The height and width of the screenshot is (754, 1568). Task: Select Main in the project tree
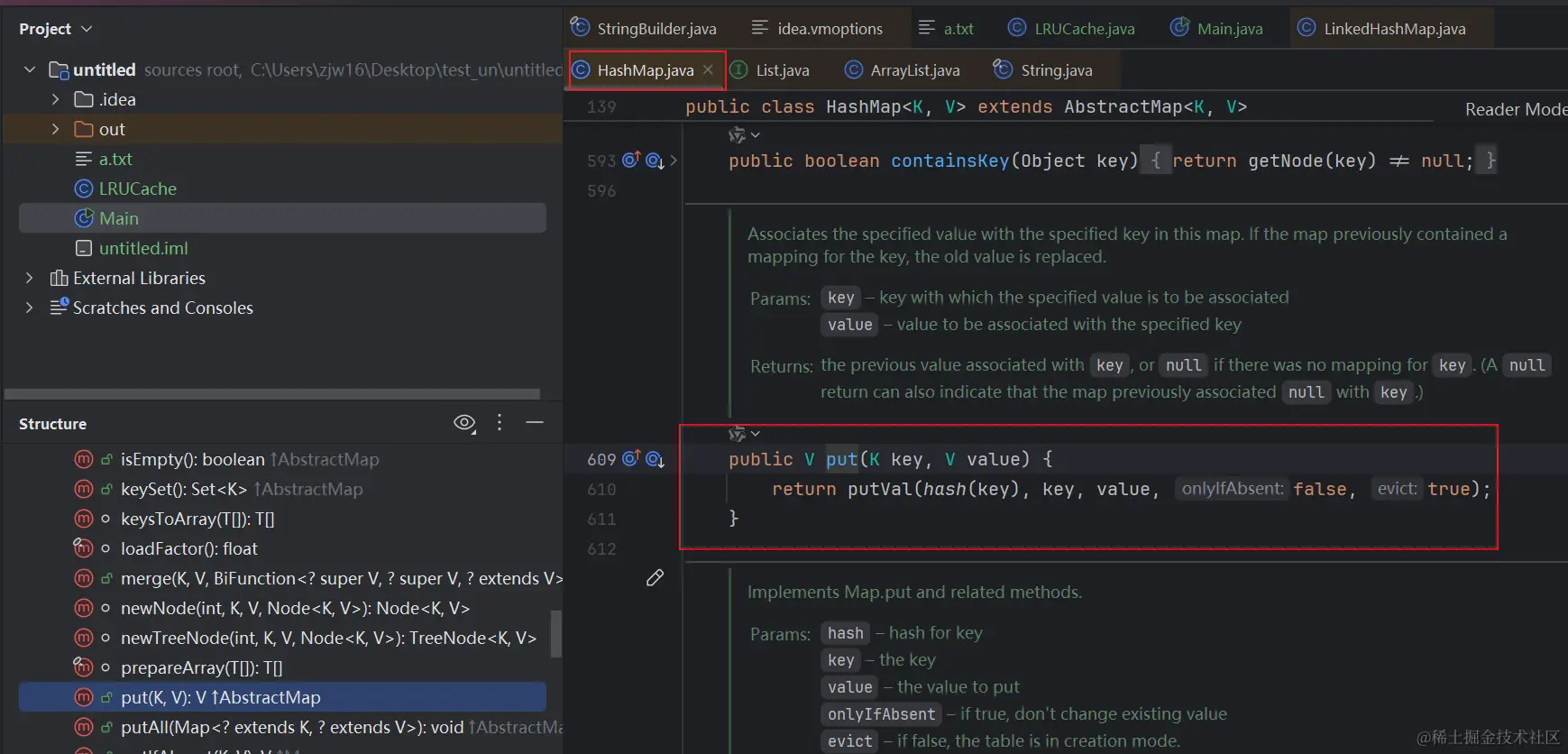tap(282, 218)
